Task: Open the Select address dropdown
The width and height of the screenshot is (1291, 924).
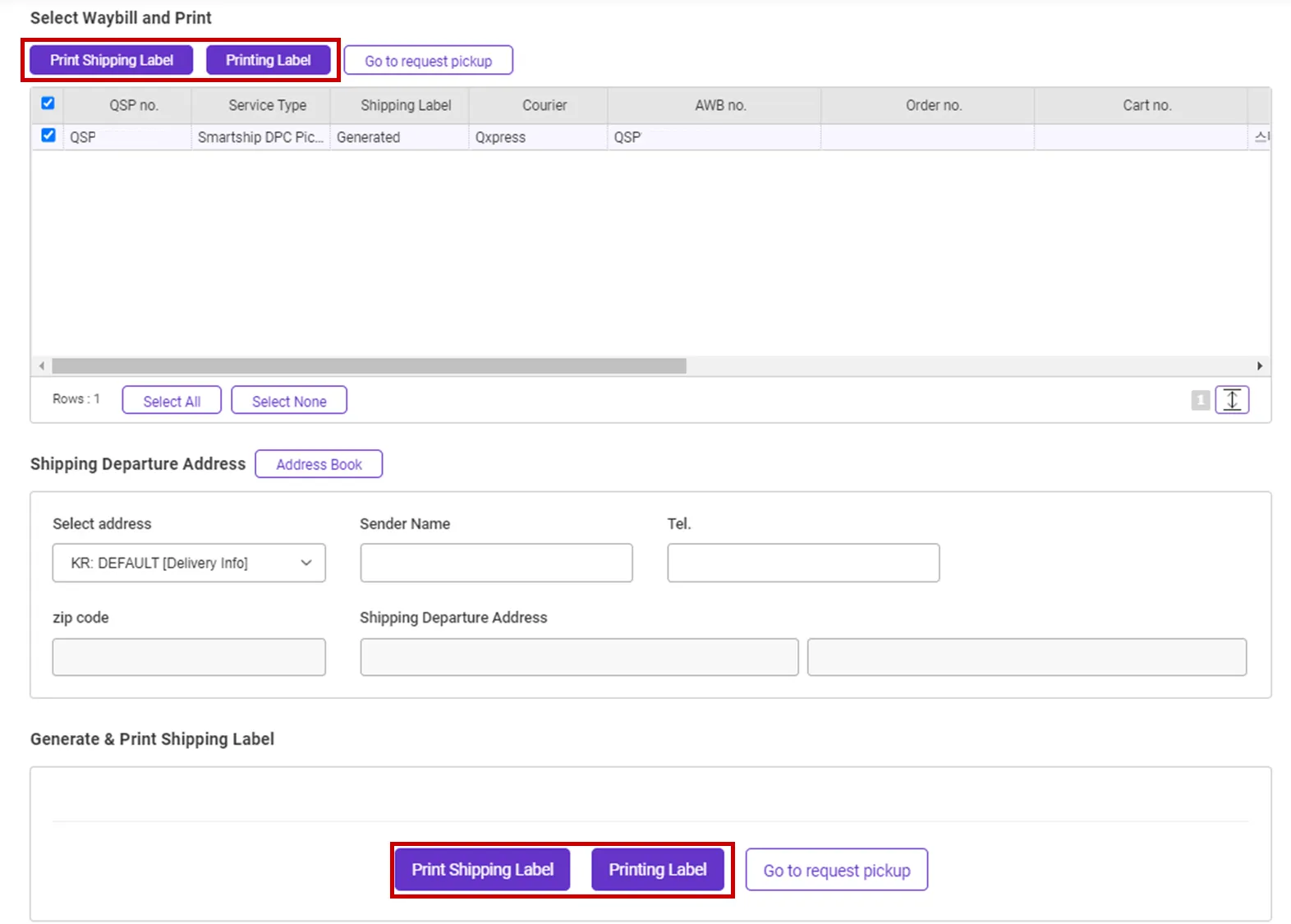Action: coord(189,563)
